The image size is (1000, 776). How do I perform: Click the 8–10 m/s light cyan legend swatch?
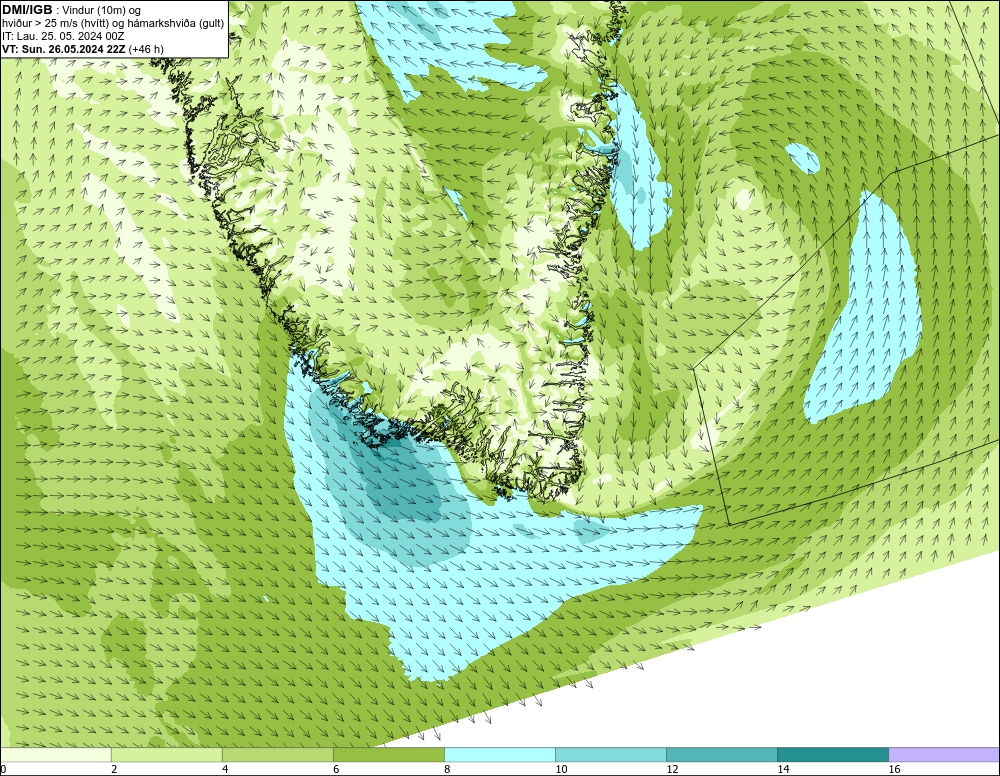point(500,755)
